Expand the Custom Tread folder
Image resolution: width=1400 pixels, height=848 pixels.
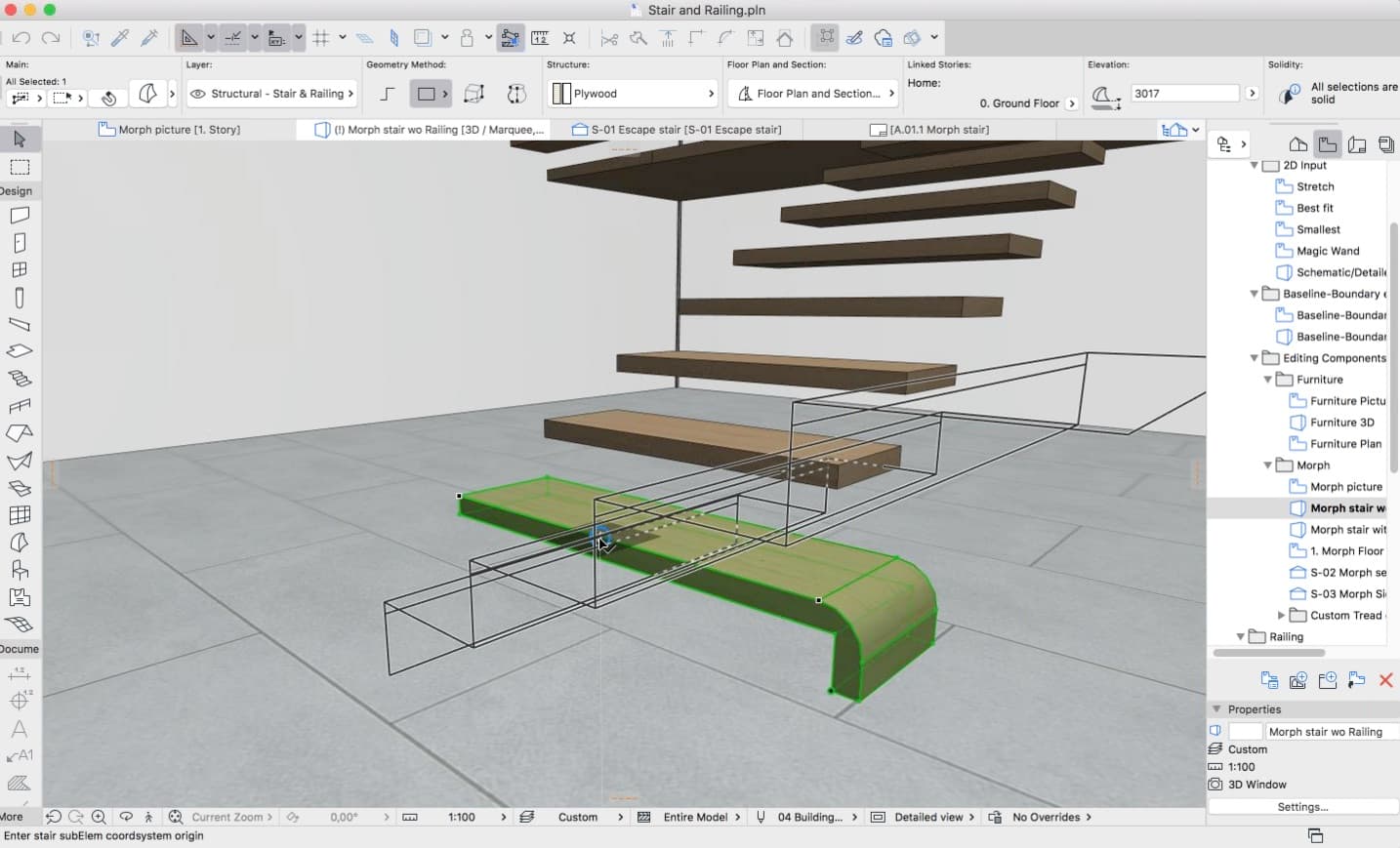pos(1281,616)
